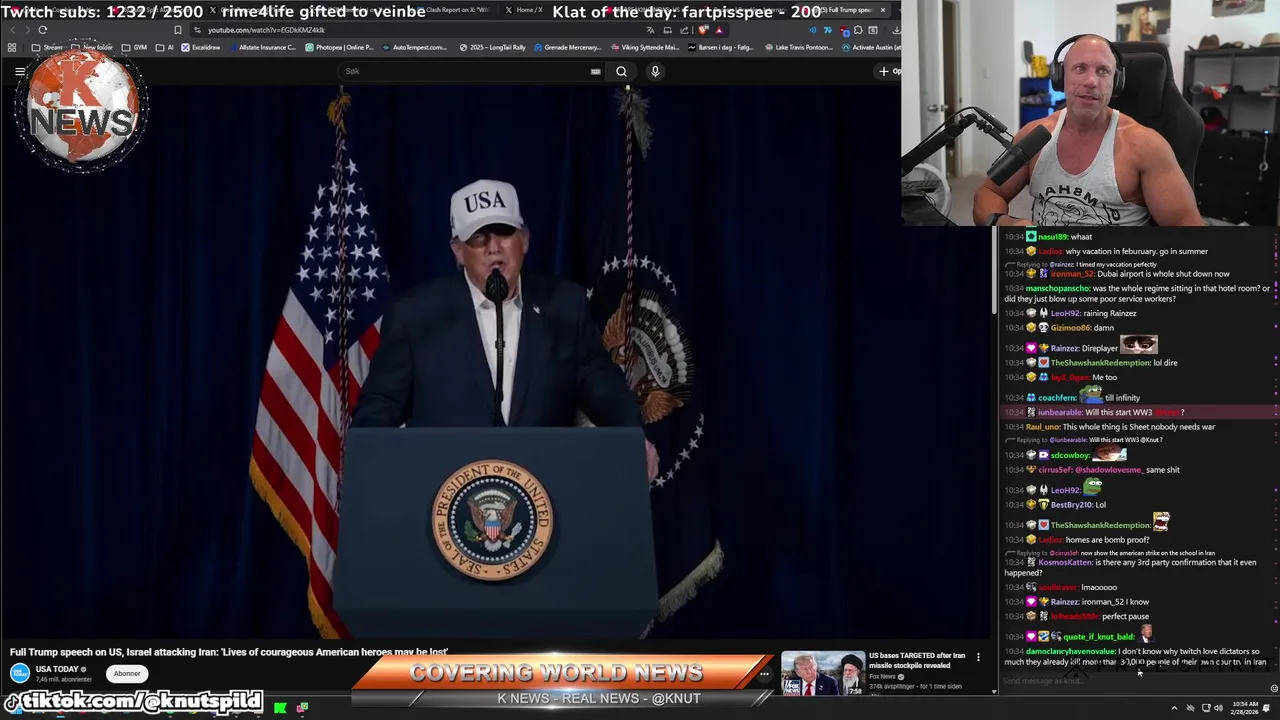Open the taskbar network icon

pos(1206,708)
